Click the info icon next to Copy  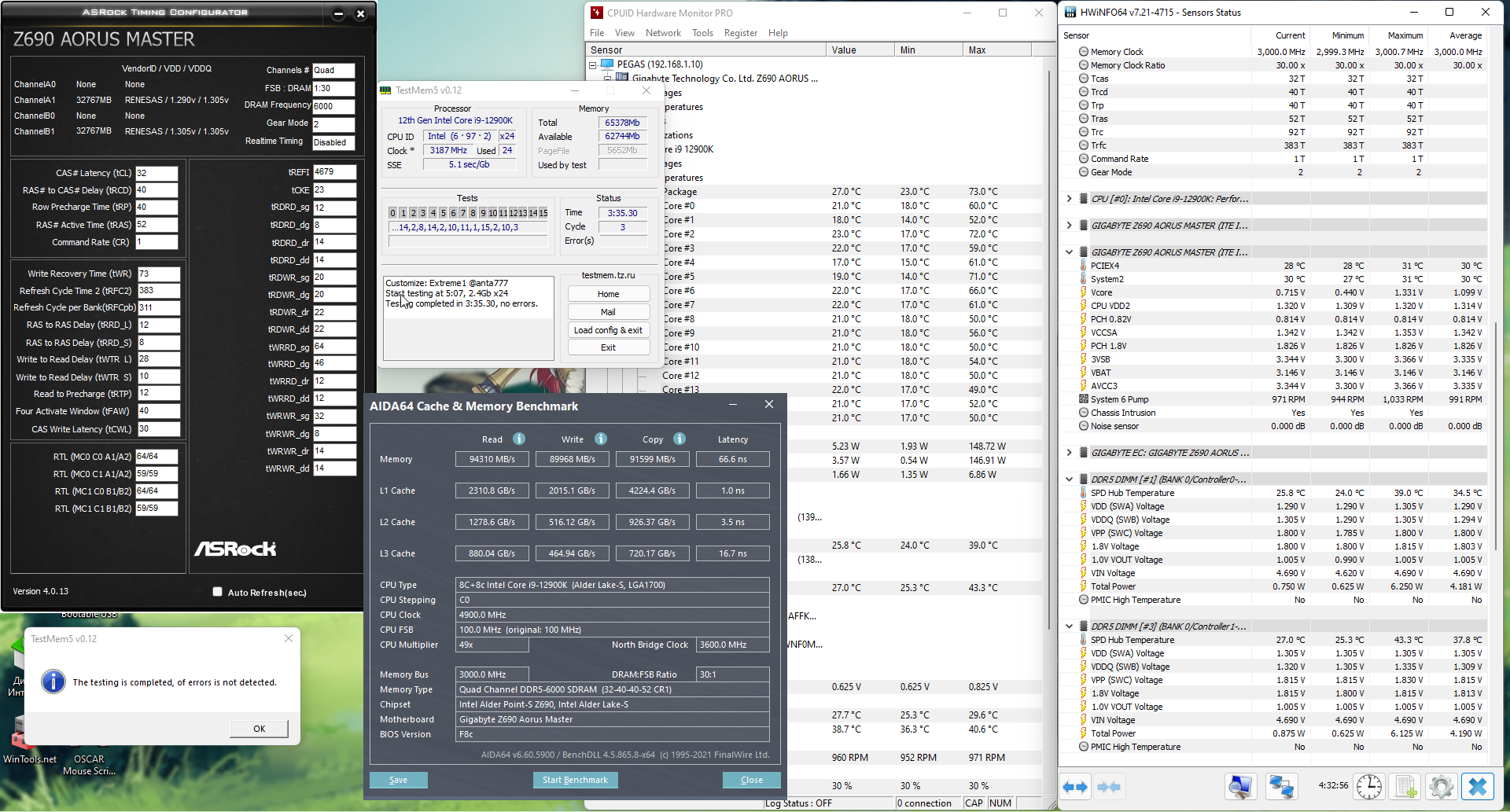(x=679, y=439)
